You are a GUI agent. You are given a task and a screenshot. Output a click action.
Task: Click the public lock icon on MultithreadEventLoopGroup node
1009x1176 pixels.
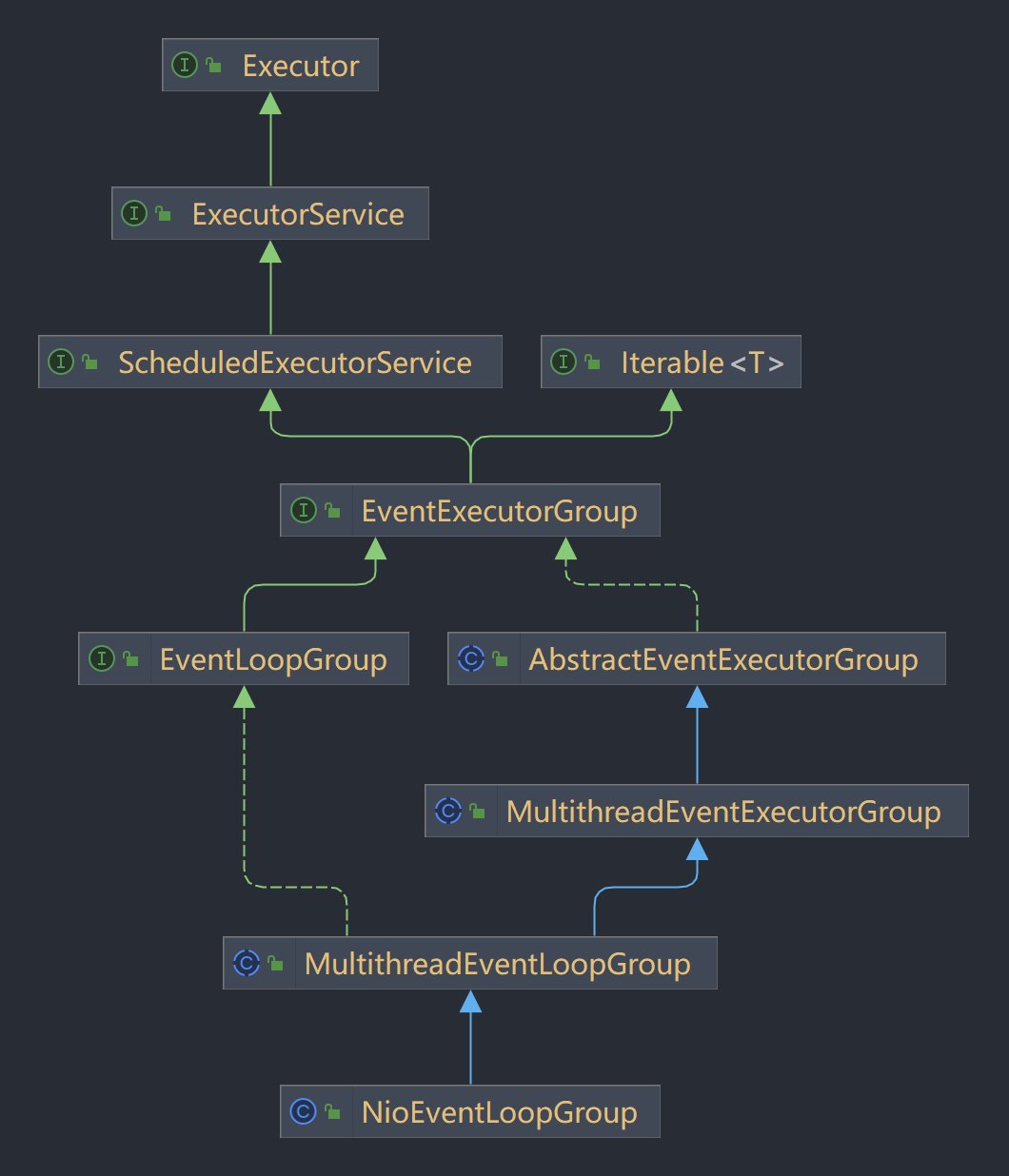point(276,963)
